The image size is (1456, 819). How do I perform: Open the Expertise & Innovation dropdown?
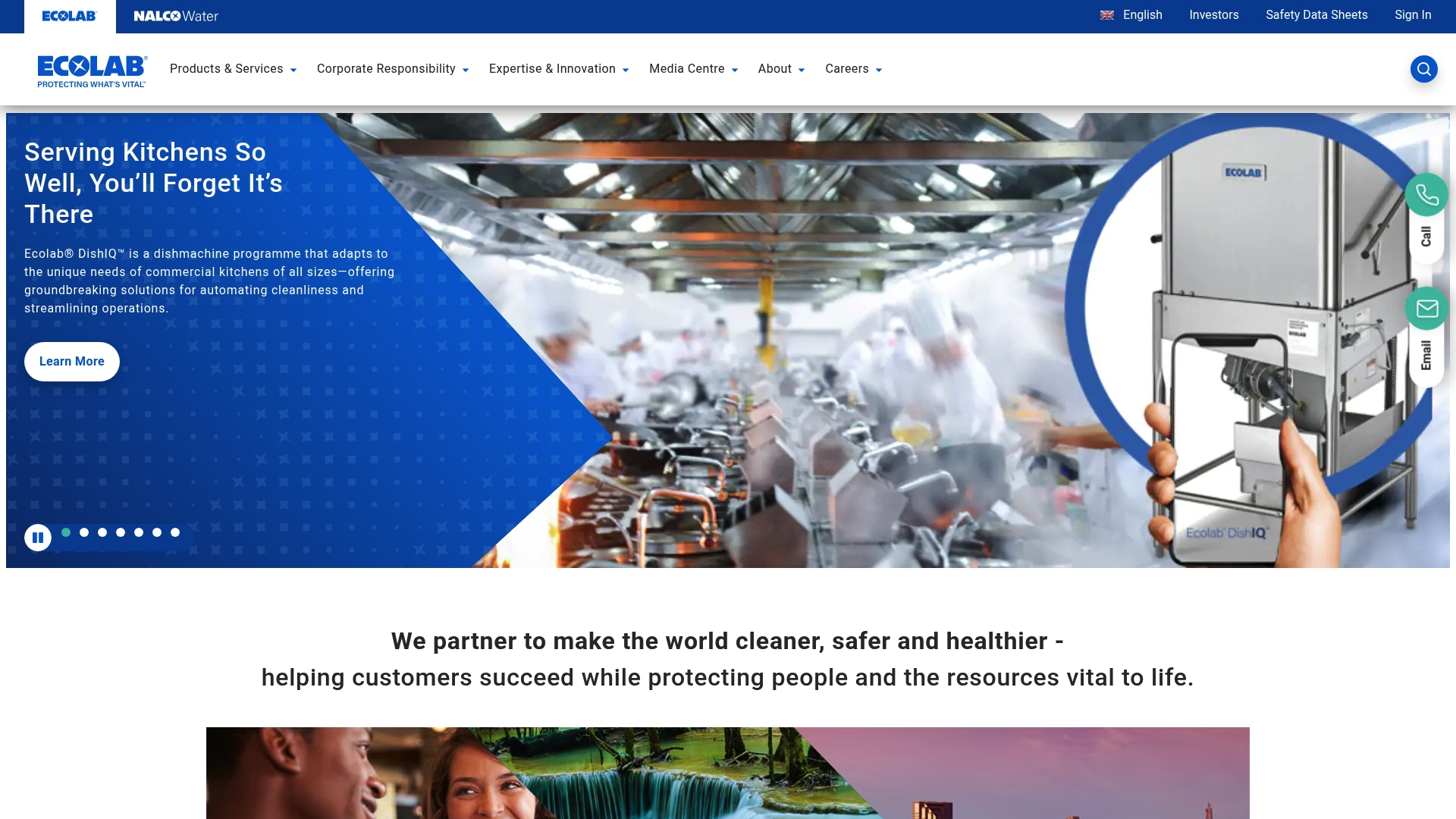[x=558, y=69]
